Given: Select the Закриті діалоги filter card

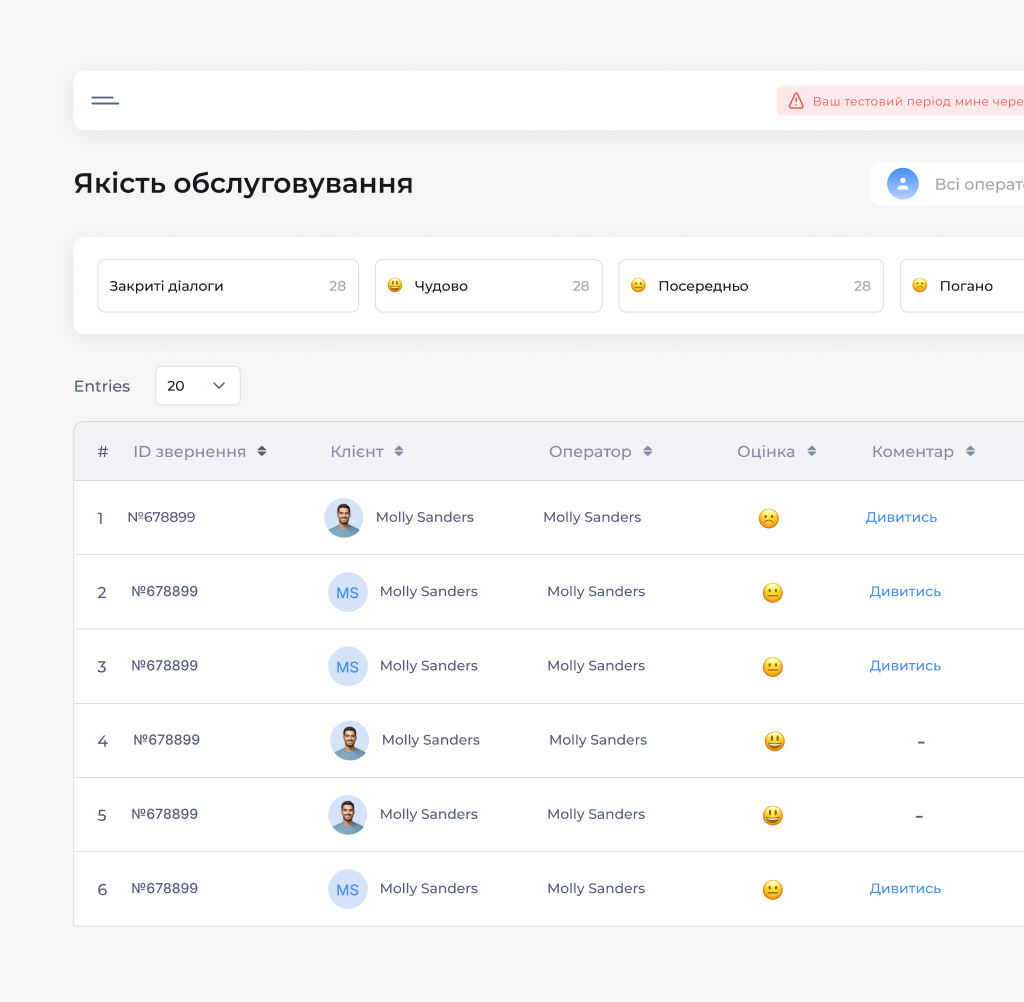Looking at the screenshot, I should [228, 285].
